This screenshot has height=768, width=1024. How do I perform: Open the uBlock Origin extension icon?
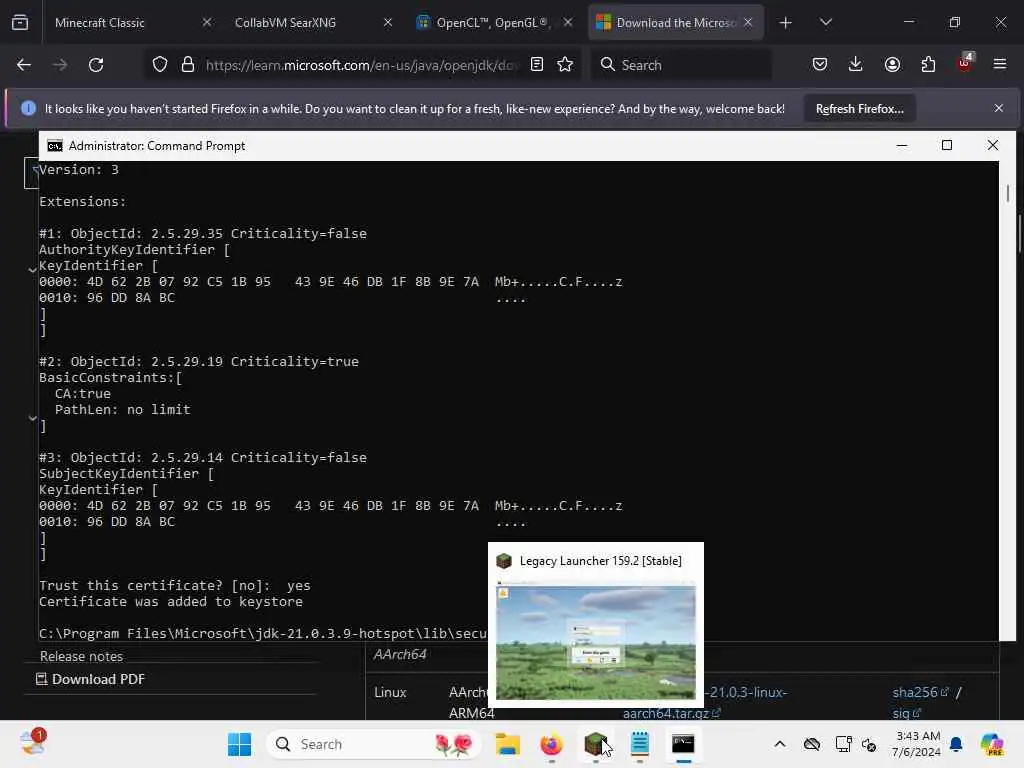coord(965,63)
